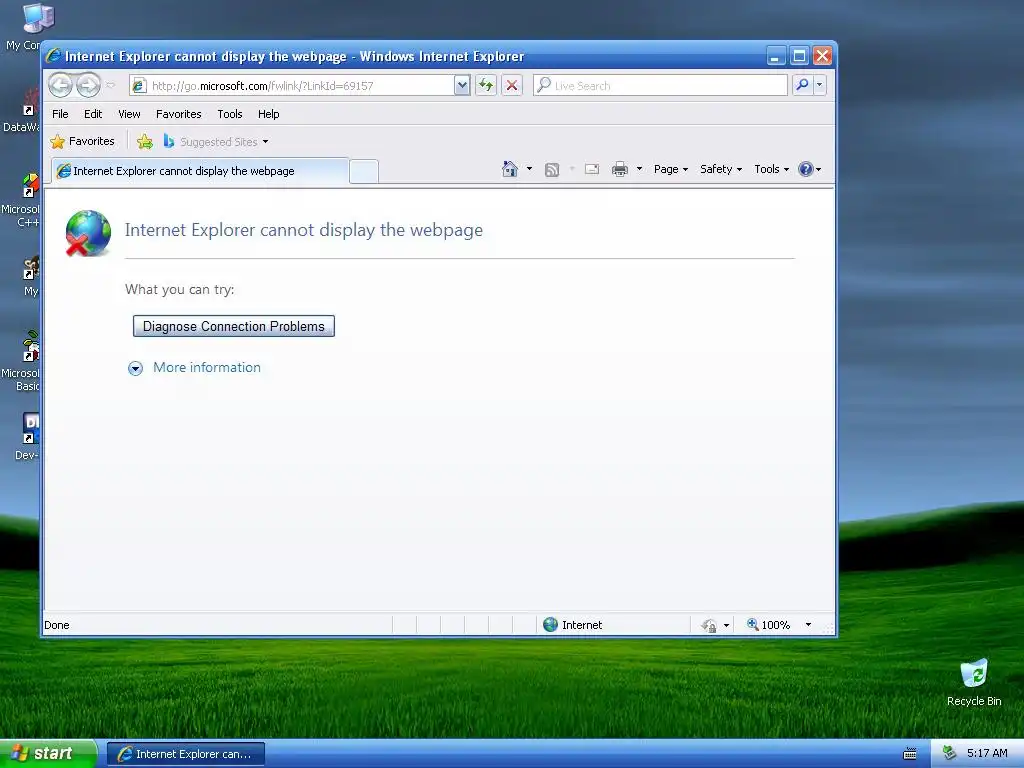Print the page with the printer icon
The image size is (1024, 768).
click(x=620, y=169)
